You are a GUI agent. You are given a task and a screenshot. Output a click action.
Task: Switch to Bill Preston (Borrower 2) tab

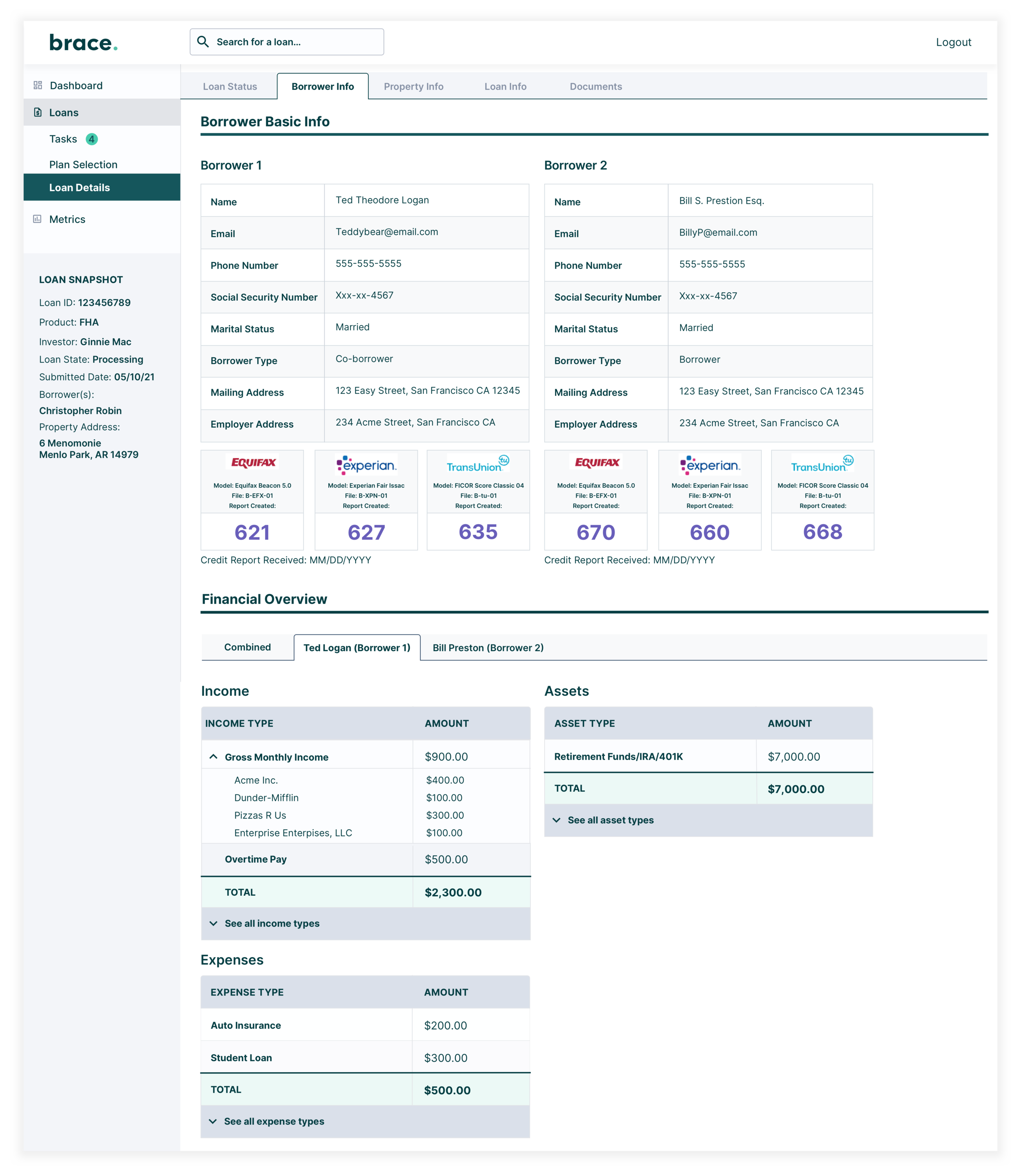coord(488,648)
